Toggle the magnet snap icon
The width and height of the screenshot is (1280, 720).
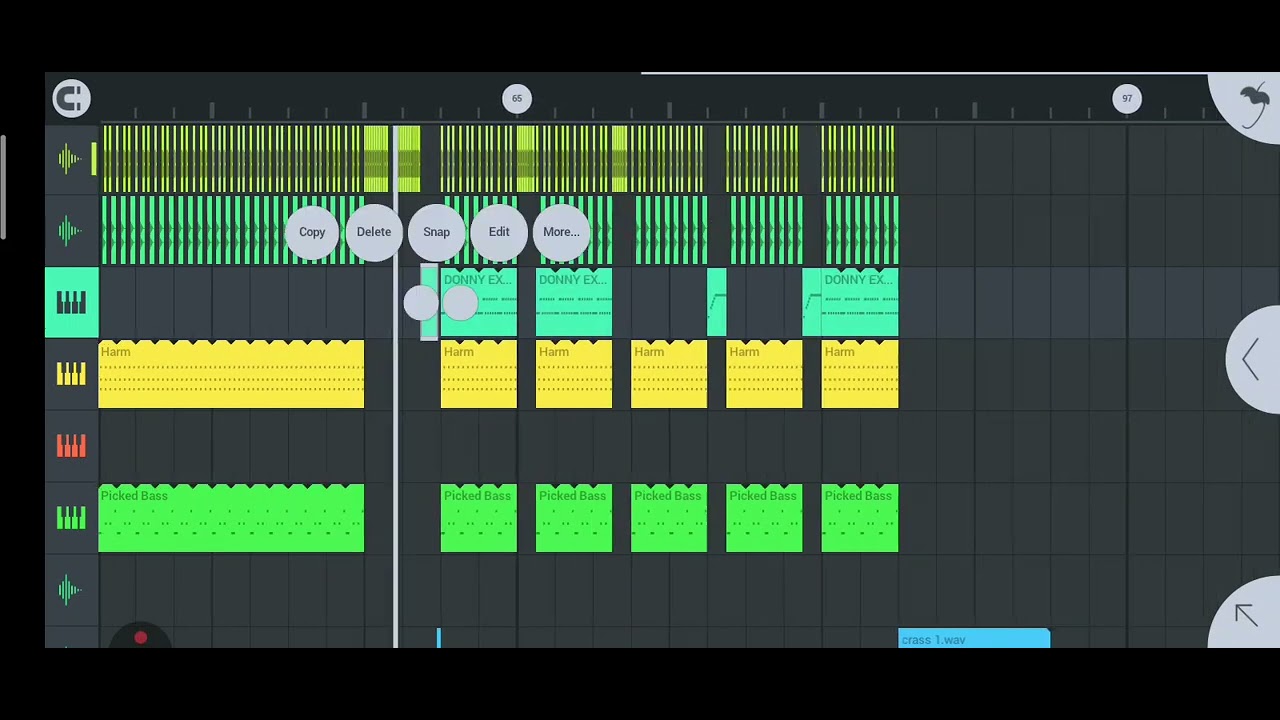(x=71, y=98)
